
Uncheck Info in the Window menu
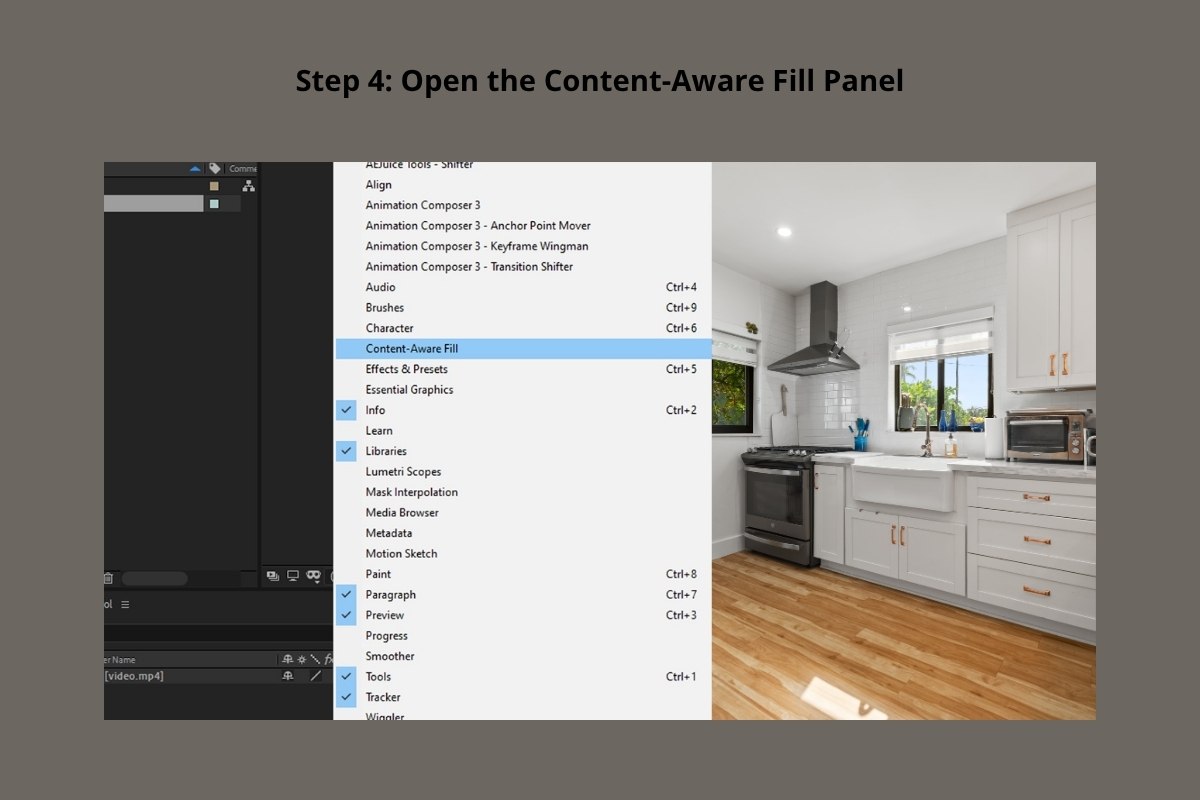(346, 410)
